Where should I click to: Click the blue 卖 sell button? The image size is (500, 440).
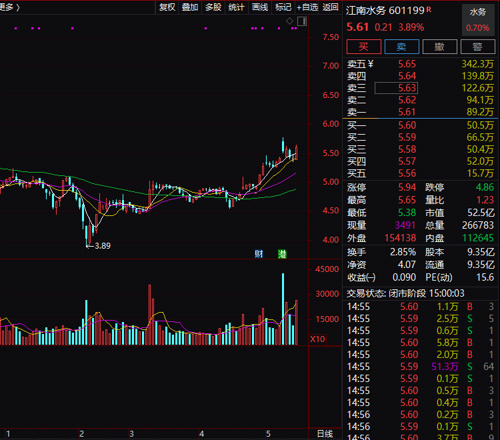pyautogui.click(x=402, y=46)
